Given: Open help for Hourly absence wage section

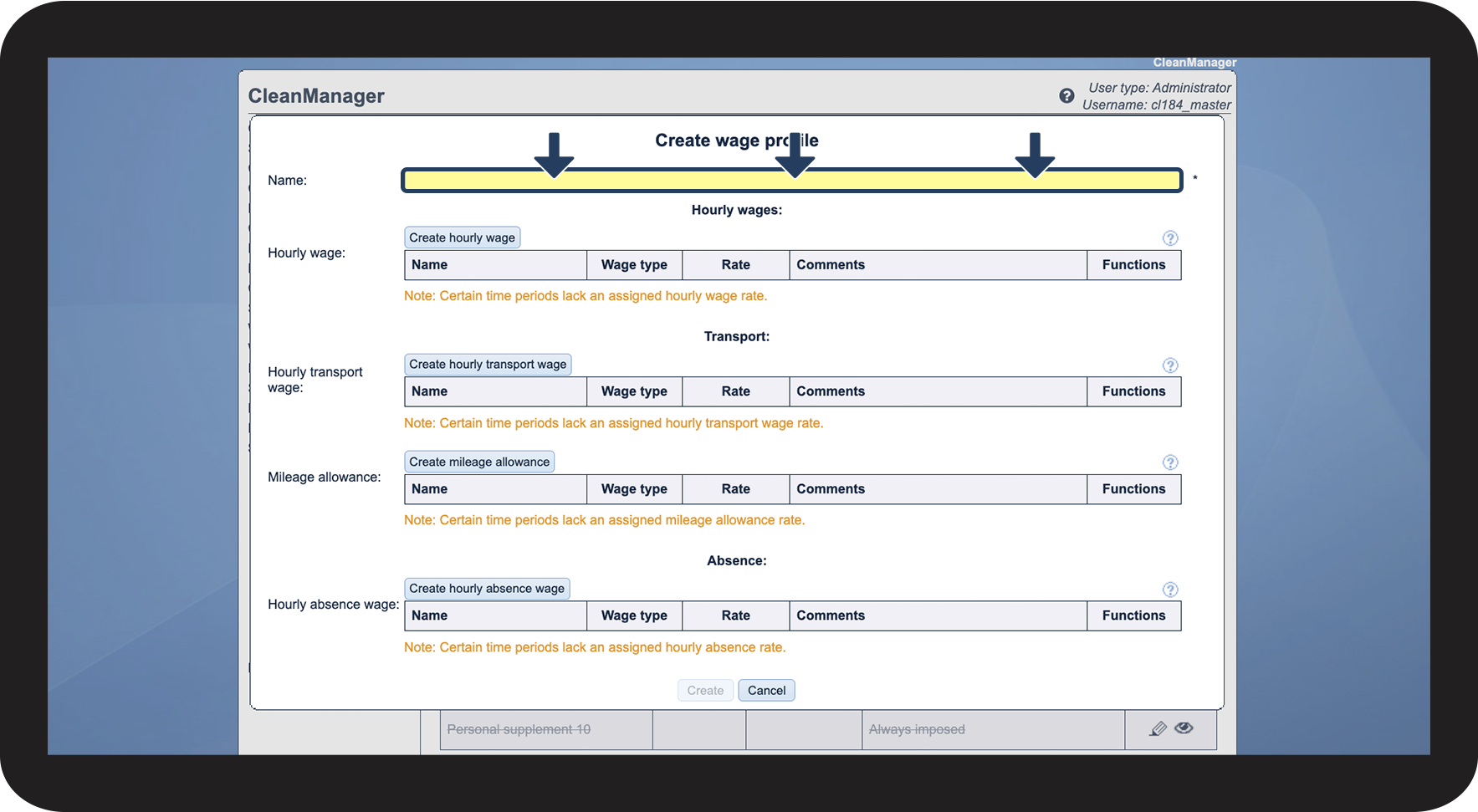Looking at the screenshot, I should (x=1170, y=590).
